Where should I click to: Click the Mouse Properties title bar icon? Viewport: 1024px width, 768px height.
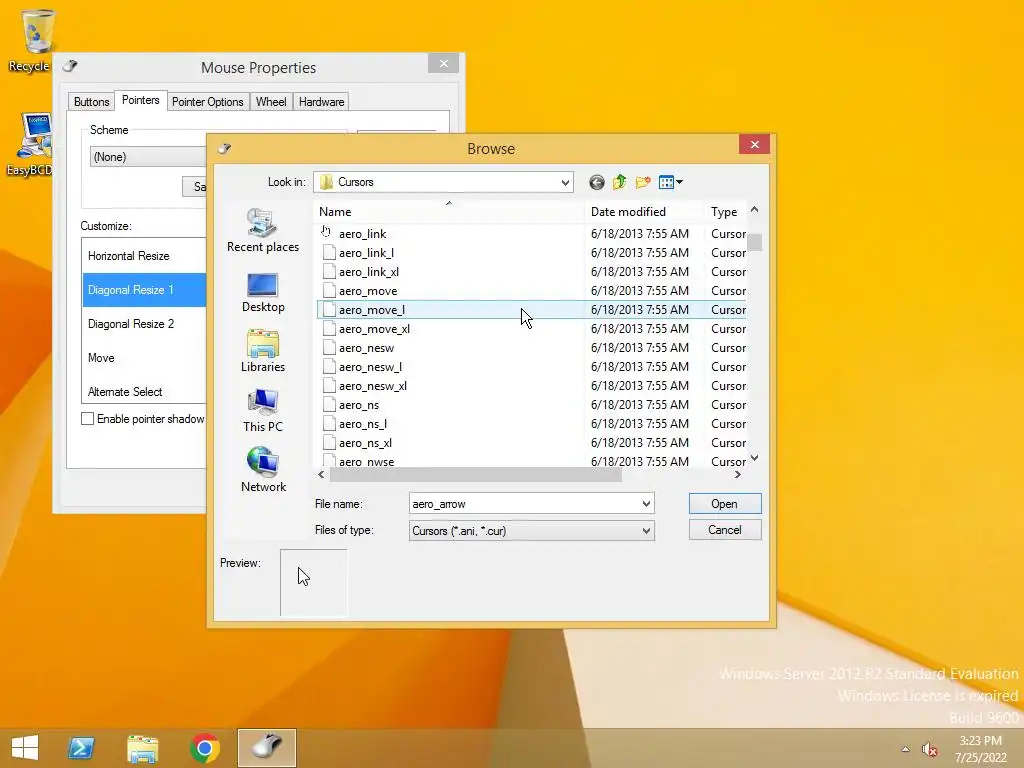click(x=70, y=66)
